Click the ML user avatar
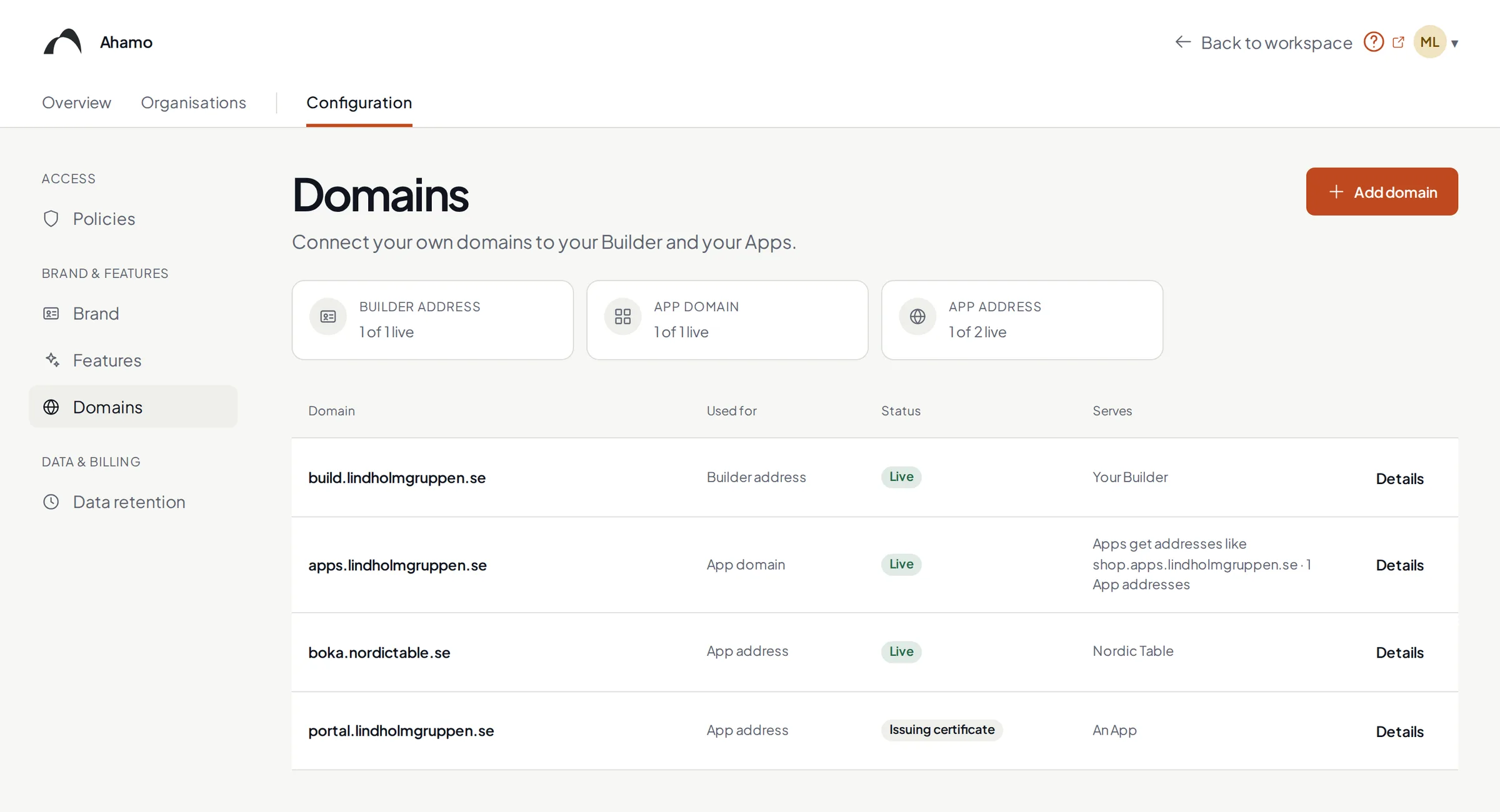 [1429, 42]
